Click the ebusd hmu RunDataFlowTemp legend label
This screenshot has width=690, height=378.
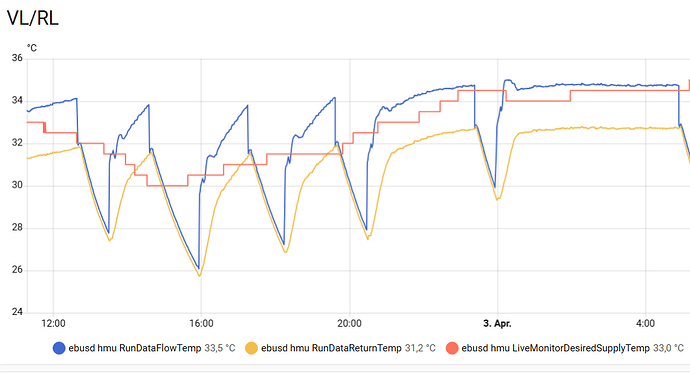(x=135, y=349)
